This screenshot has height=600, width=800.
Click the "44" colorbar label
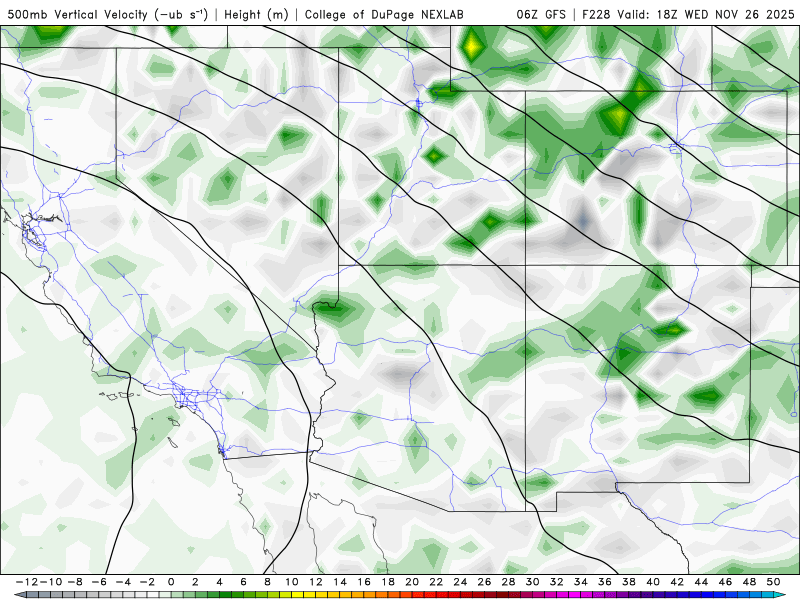(701, 582)
